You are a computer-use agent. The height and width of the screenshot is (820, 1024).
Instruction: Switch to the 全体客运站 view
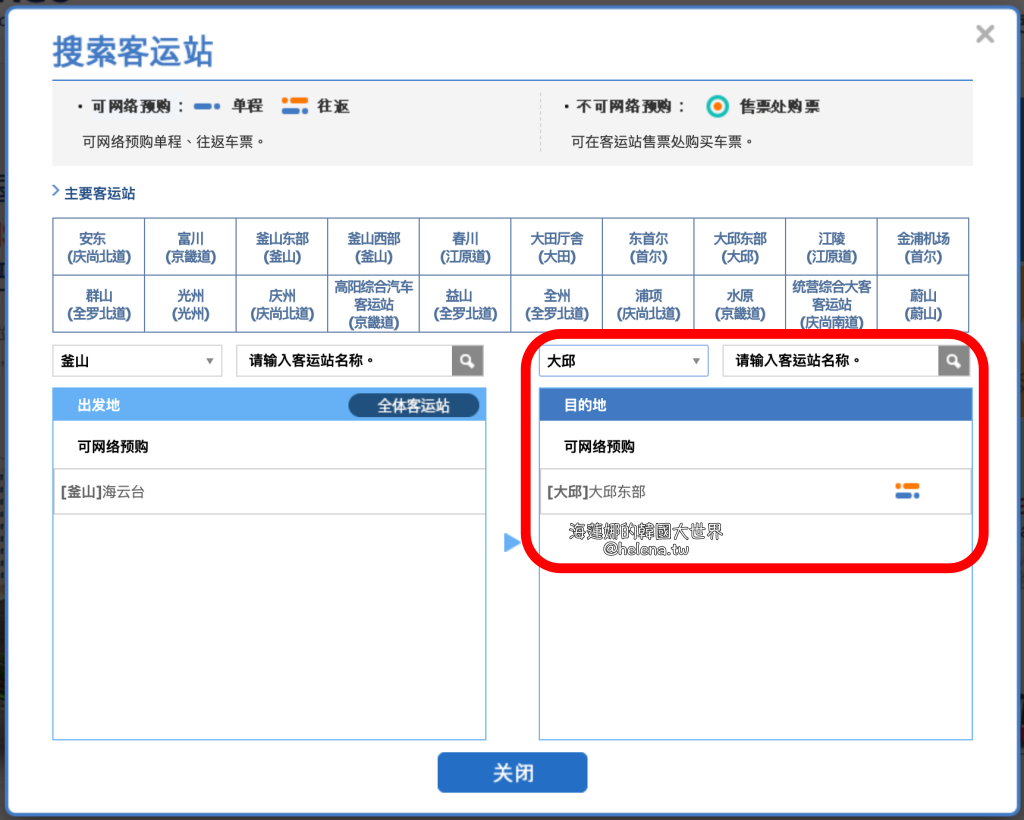(x=415, y=405)
